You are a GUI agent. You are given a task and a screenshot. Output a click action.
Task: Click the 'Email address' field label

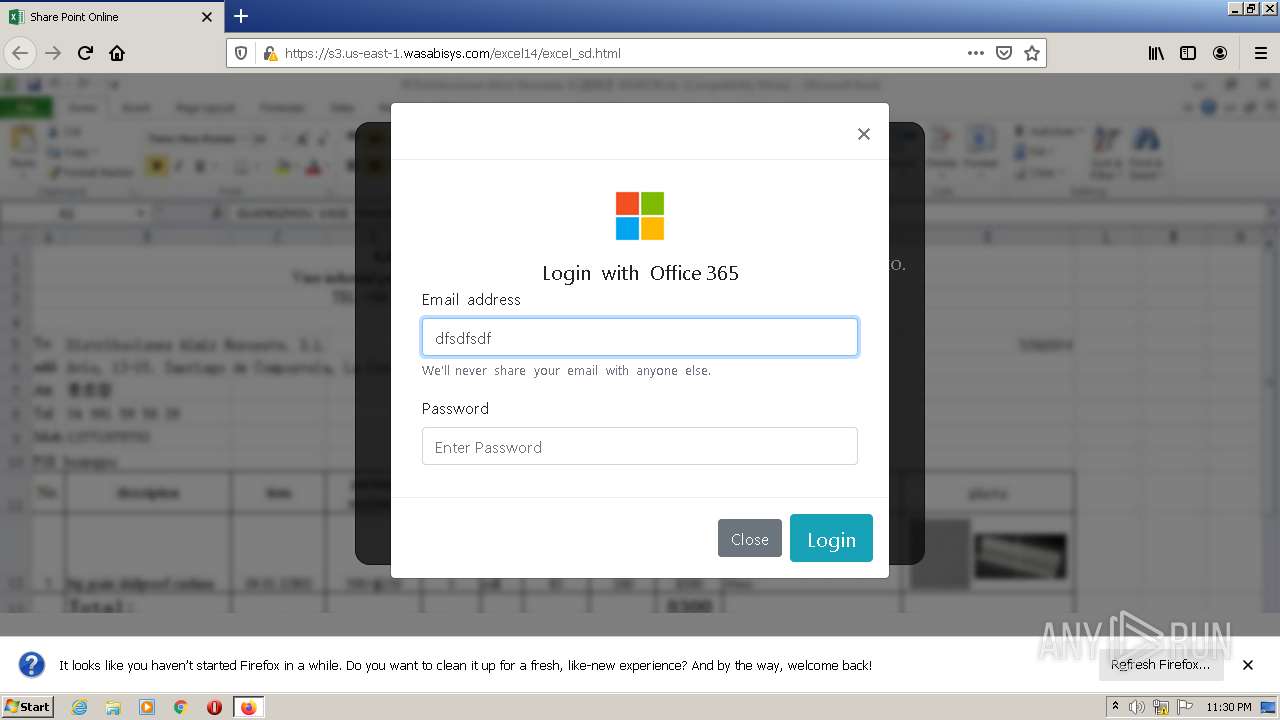coord(471,299)
